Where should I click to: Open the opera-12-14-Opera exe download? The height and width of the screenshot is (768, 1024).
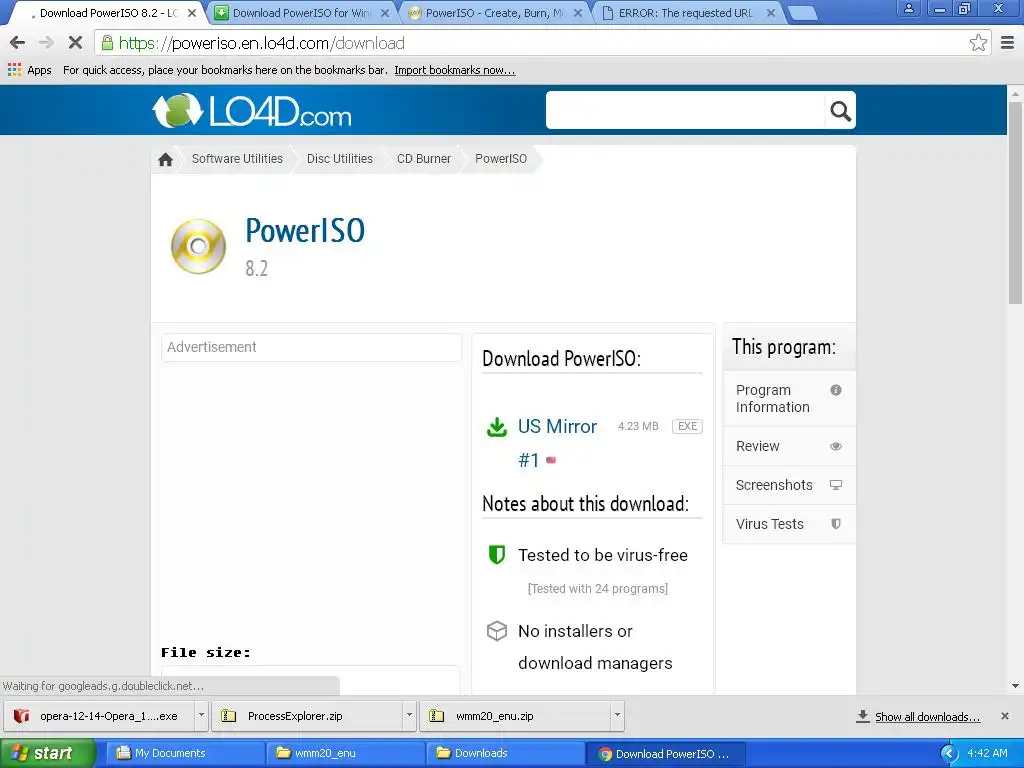tap(100, 716)
